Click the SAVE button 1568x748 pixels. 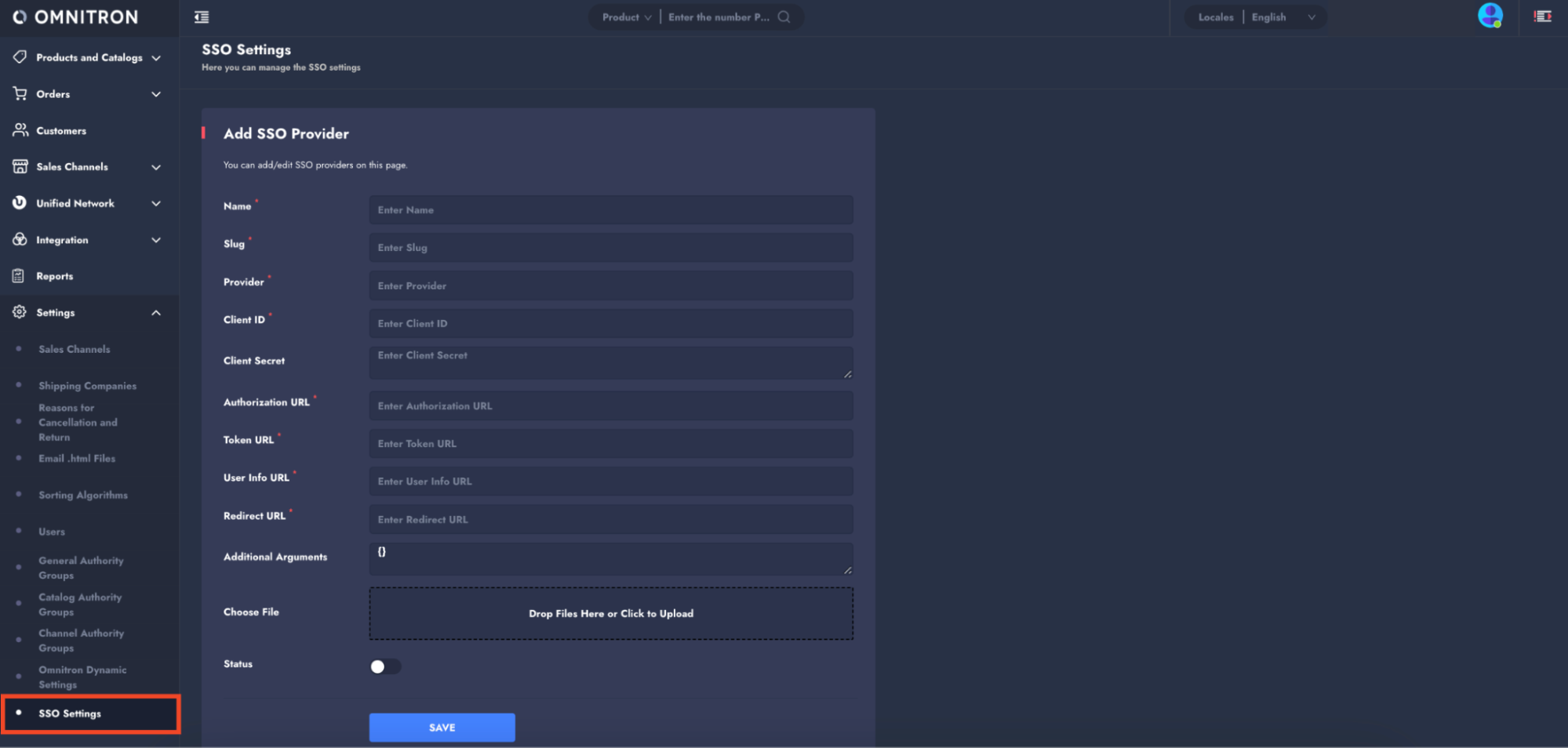(x=442, y=728)
